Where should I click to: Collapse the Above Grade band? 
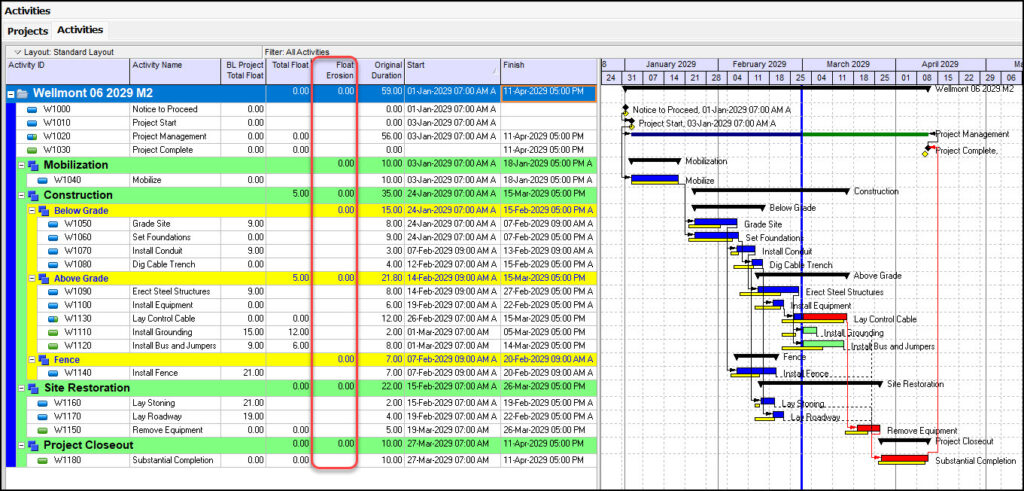tap(31, 279)
